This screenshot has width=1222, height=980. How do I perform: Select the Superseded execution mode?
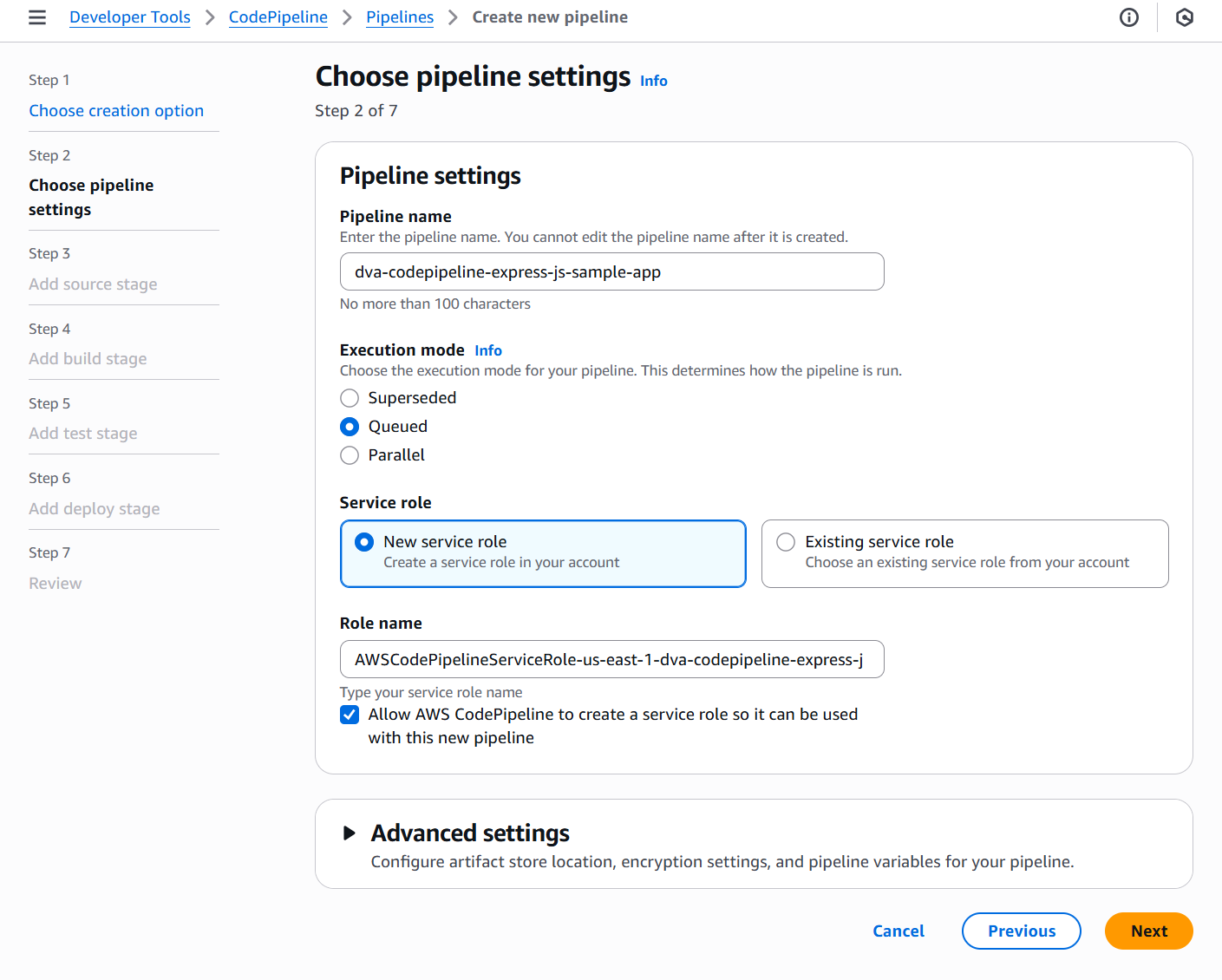tap(350, 398)
